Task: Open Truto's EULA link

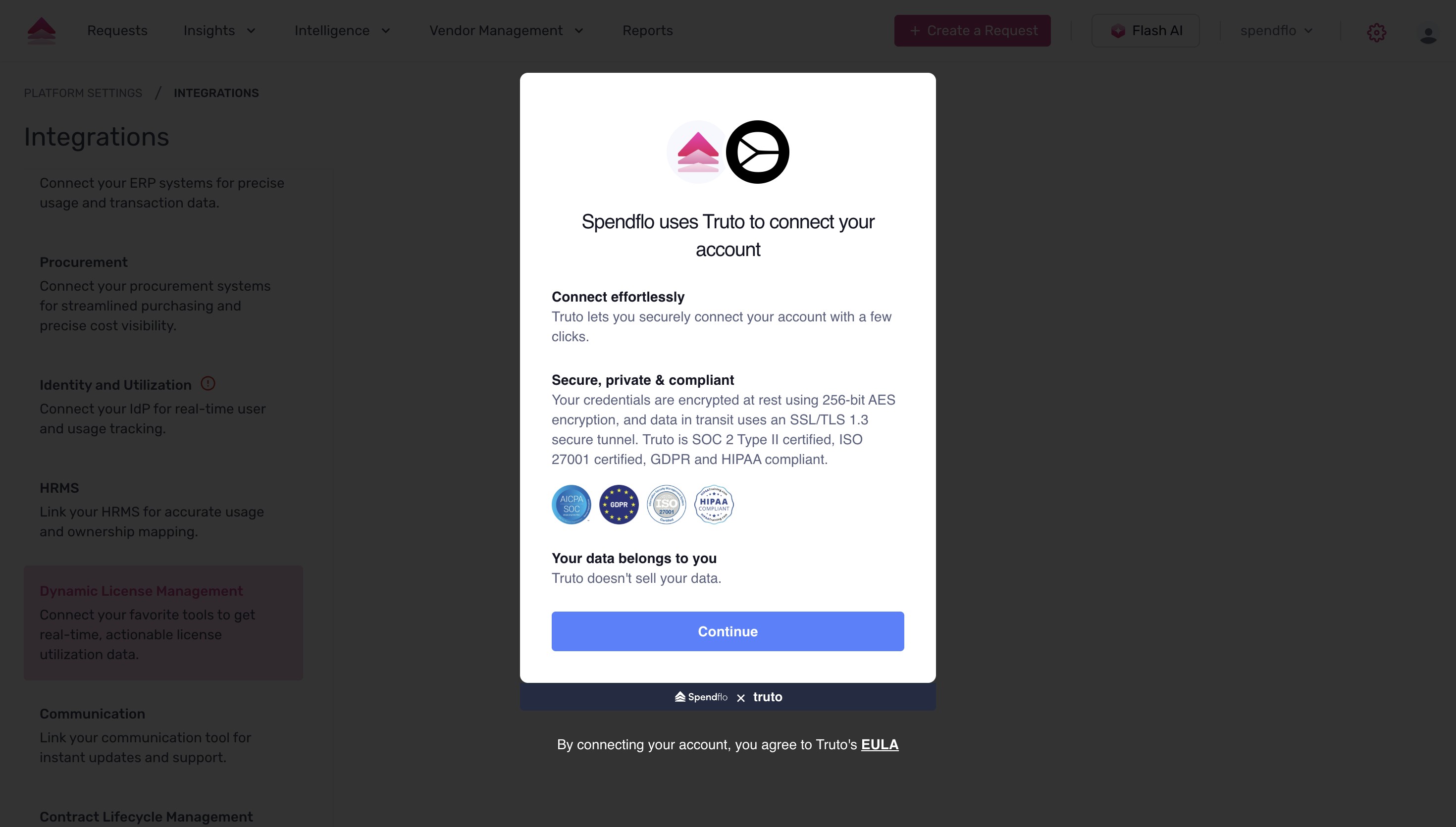Action: pyautogui.click(x=880, y=744)
